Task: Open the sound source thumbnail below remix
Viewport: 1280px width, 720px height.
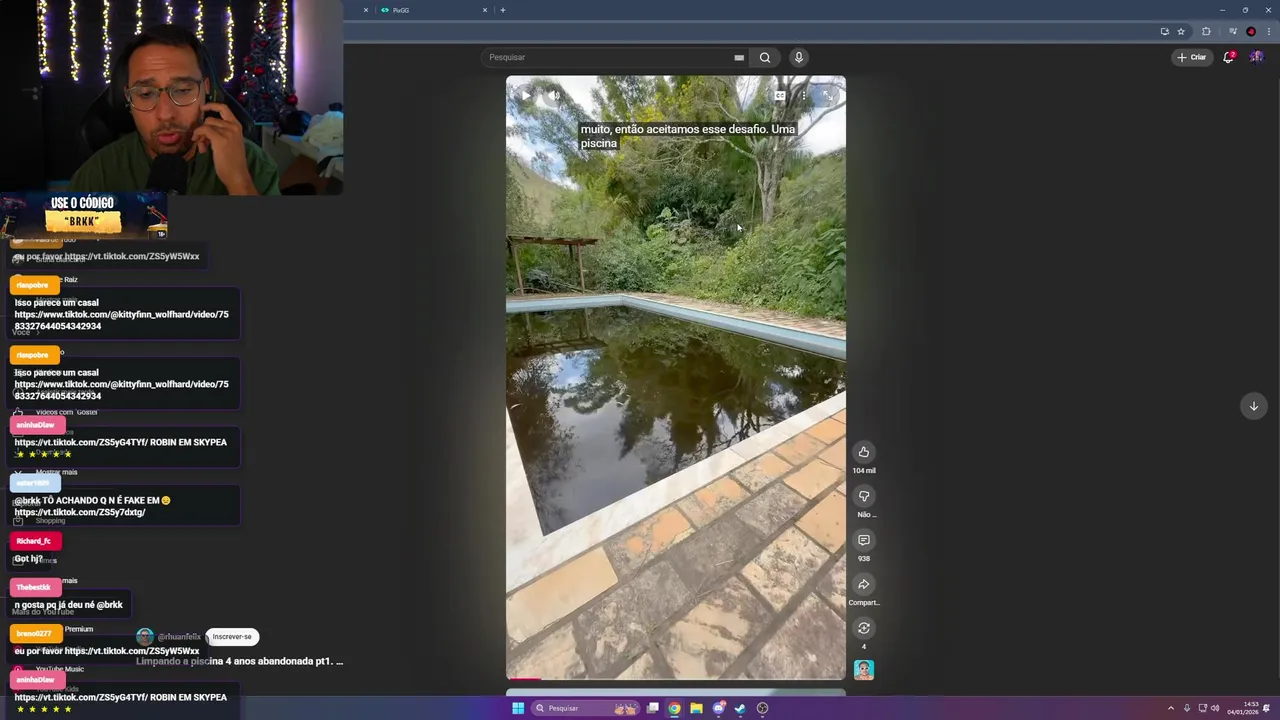Action: (x=864, y=670)
